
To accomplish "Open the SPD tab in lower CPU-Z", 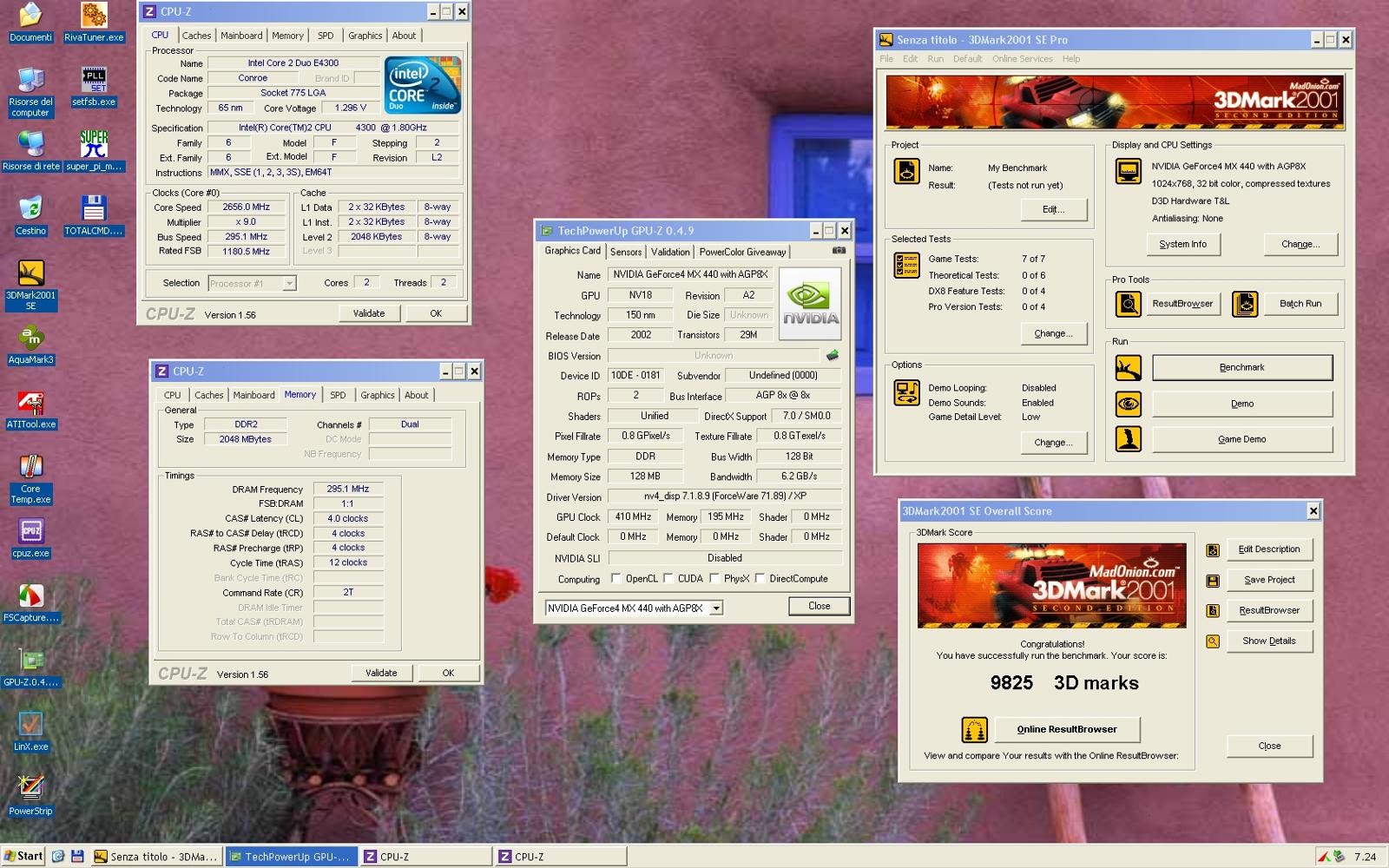I will [338, 395].
